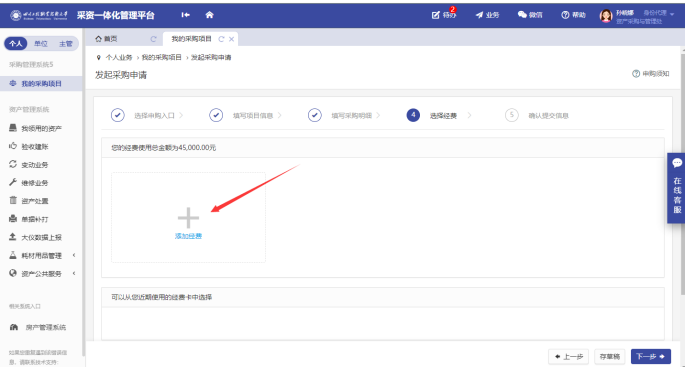Viewport: 686px width, 368px height.
Task: Click the plus icon to add funding
Action: click(x=188, y=218)
